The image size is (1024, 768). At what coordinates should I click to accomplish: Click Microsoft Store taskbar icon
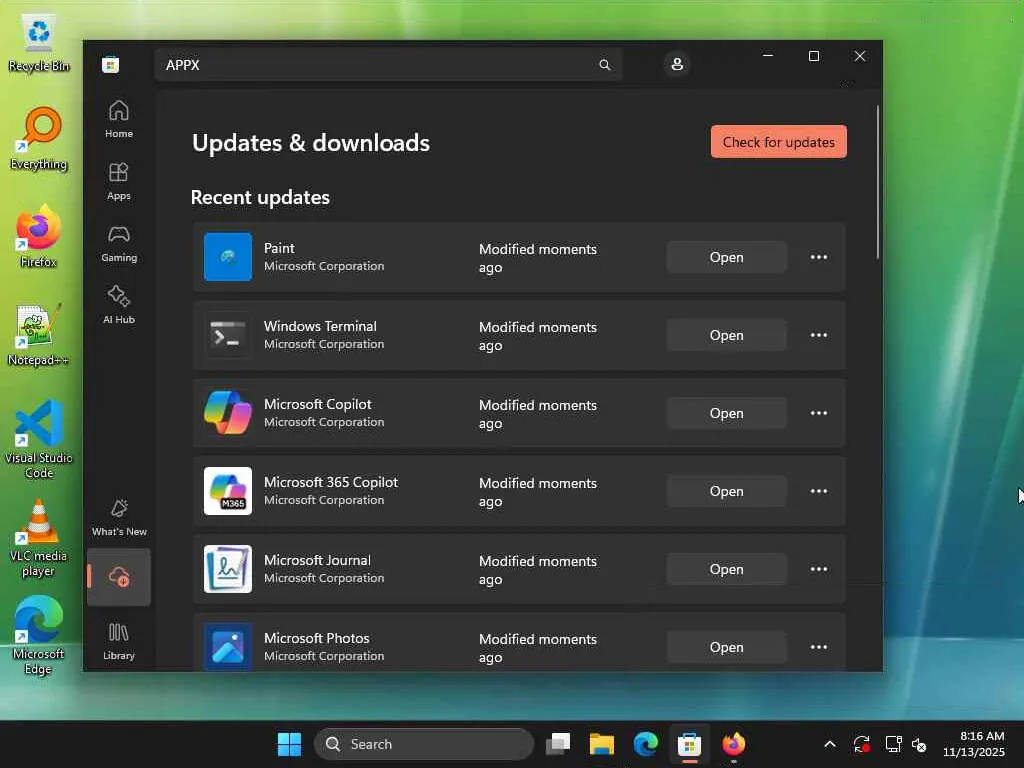point(689,744)
